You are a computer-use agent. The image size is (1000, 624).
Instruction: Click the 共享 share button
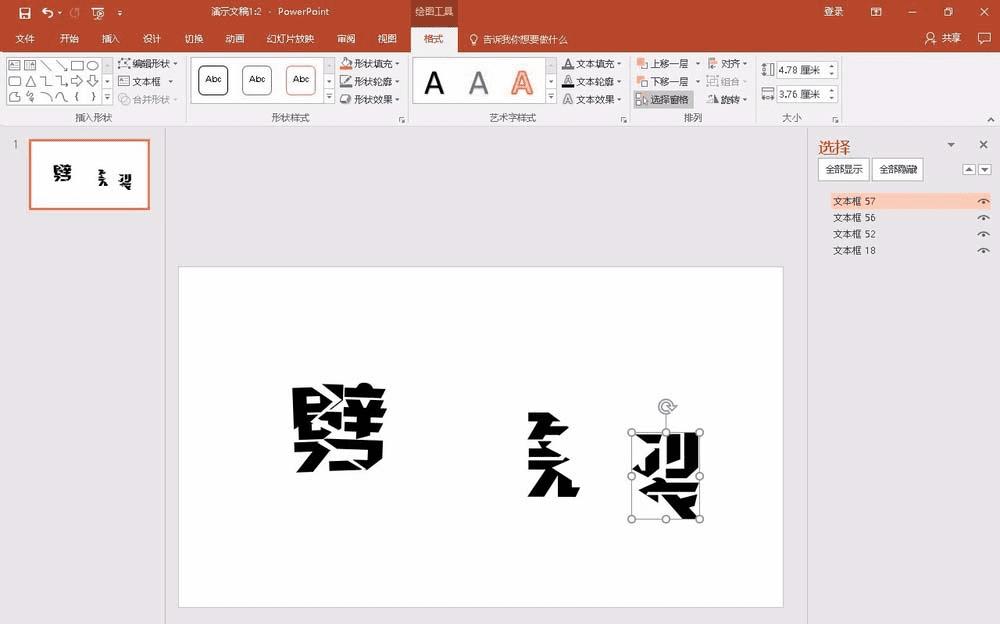coord(943,38)
